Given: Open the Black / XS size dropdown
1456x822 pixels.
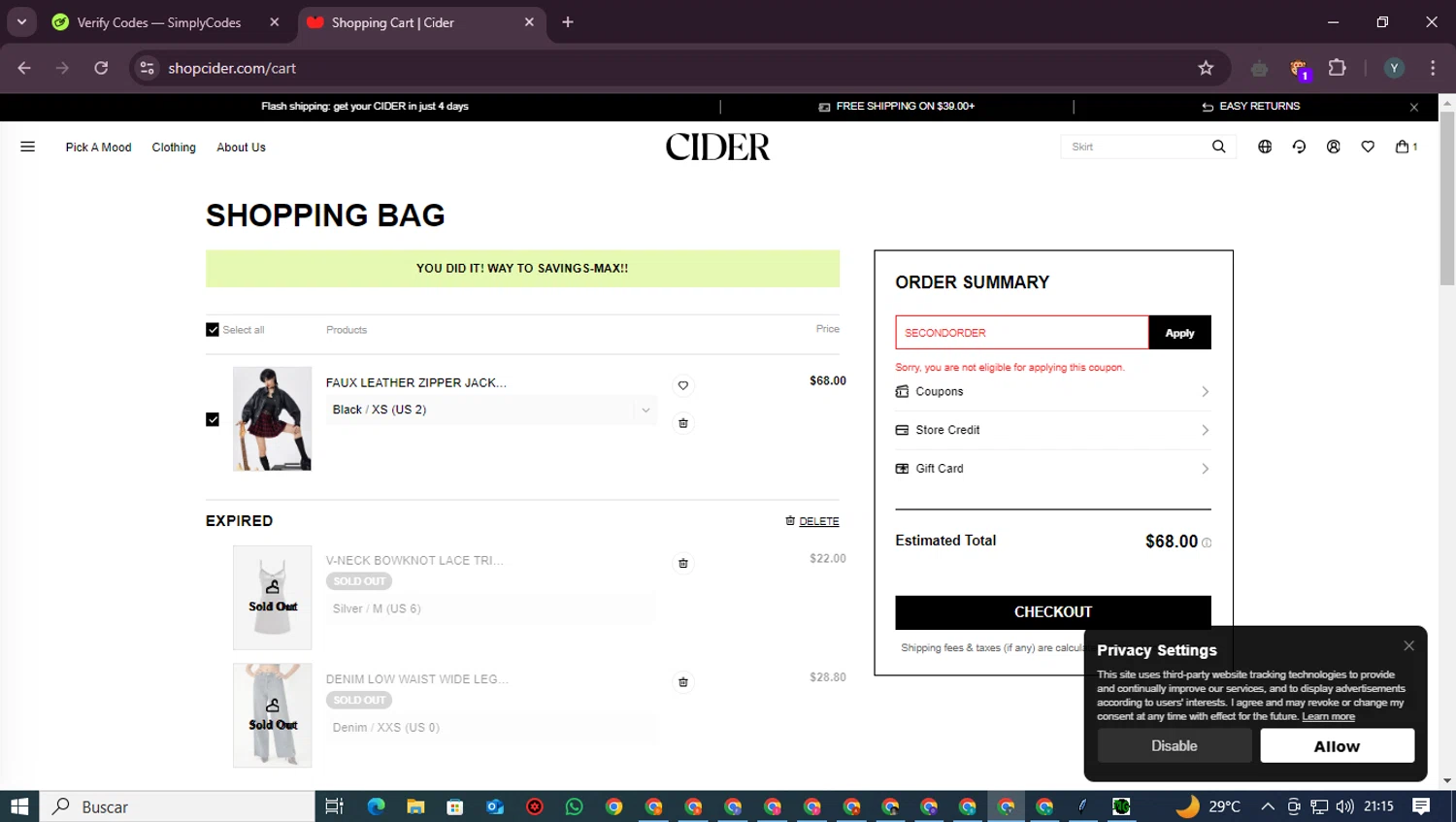Looking at the screenshot, I should pos(491,410).
